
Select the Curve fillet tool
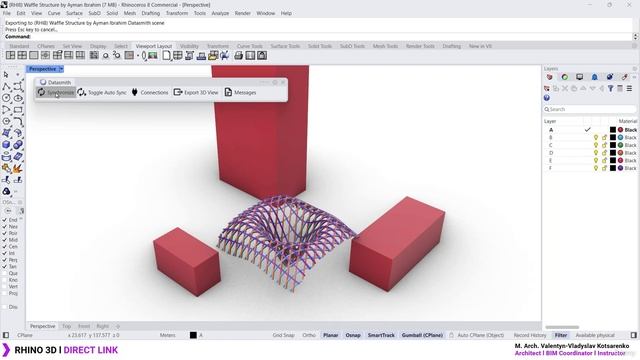pos(18,121)
